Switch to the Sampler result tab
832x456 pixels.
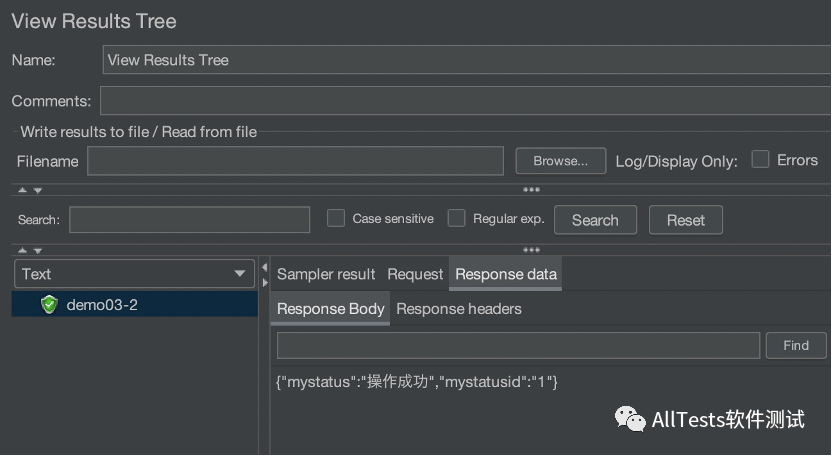click(x=326, y=274)
